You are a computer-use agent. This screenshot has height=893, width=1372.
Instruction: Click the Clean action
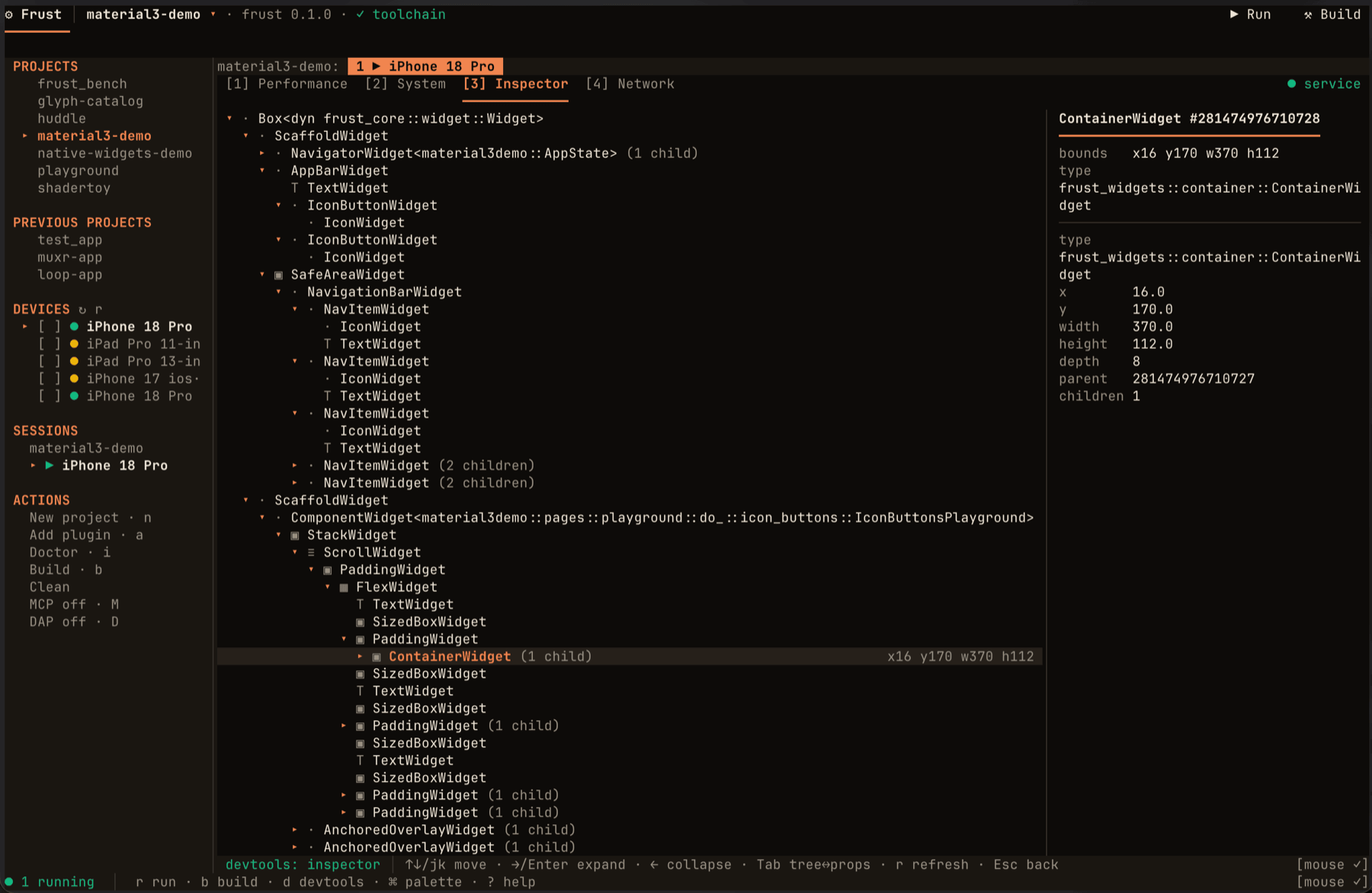click(50, 587)
